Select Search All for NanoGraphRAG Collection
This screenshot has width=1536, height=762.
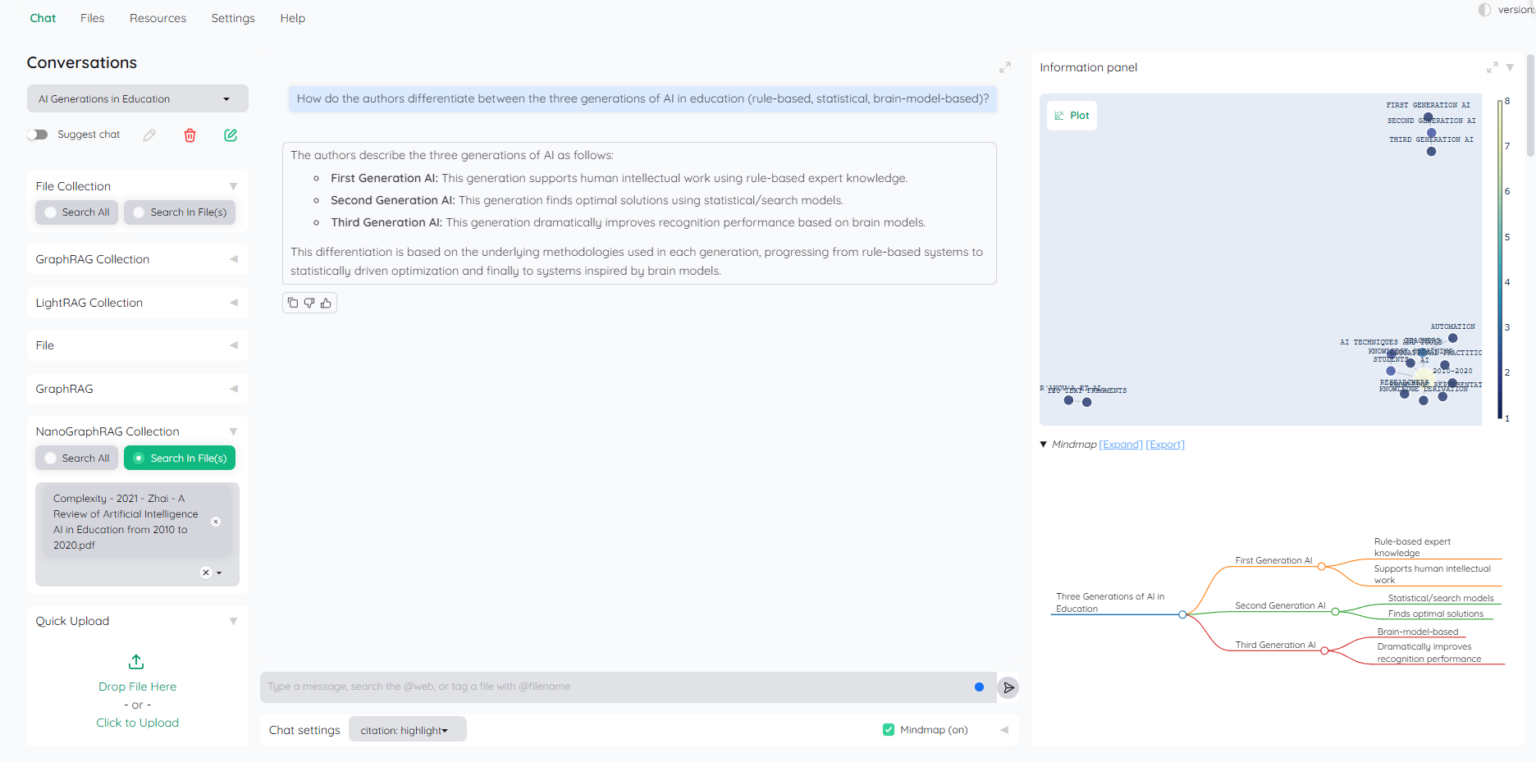(76, 457)
